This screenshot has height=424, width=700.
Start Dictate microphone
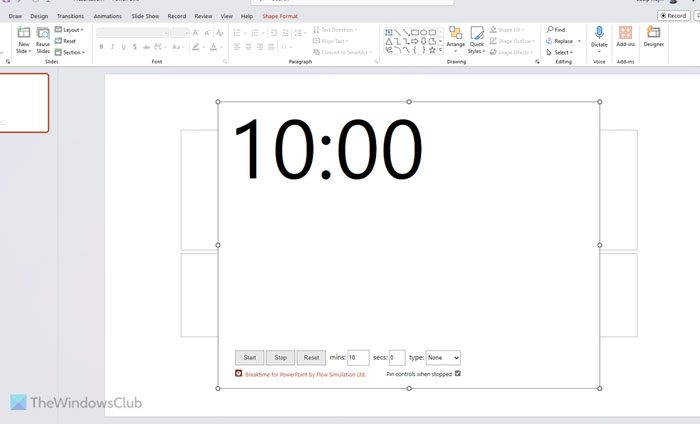pos(599,33)
